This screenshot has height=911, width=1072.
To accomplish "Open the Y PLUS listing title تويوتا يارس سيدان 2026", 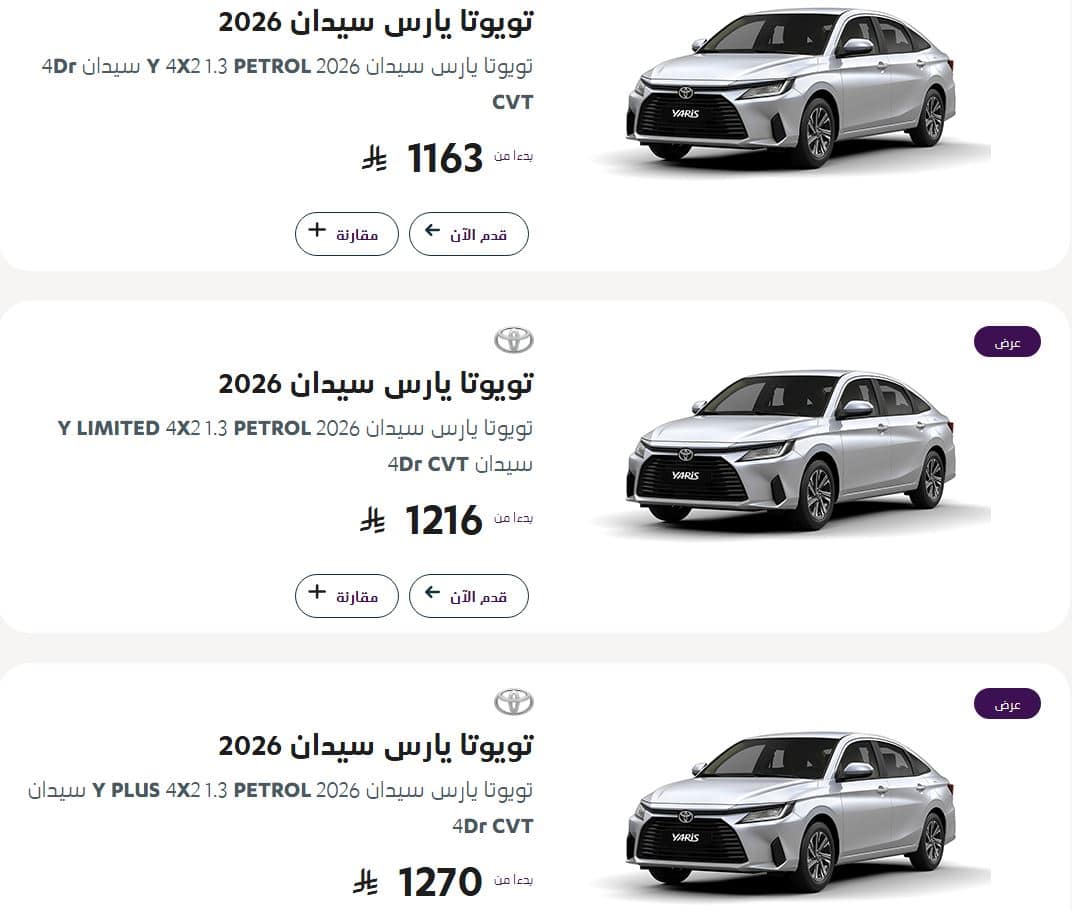I will pos(375,746).
